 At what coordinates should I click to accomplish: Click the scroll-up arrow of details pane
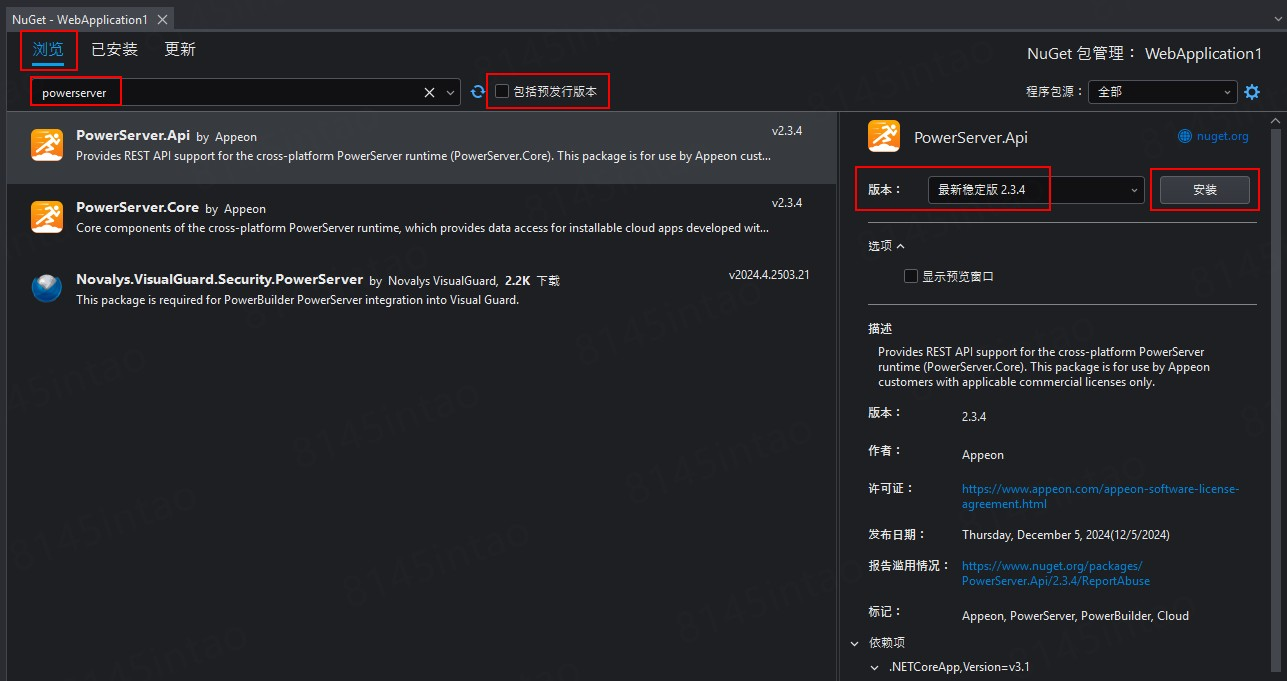click(x=1277, y=120)
